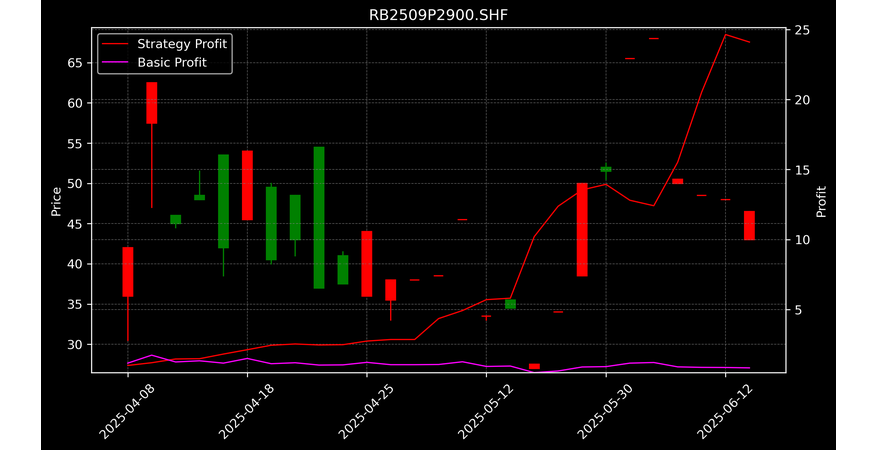Screen dimensions: 878x450
Task: Select the Strategy Profit legend label
Action: click(182, 44)
